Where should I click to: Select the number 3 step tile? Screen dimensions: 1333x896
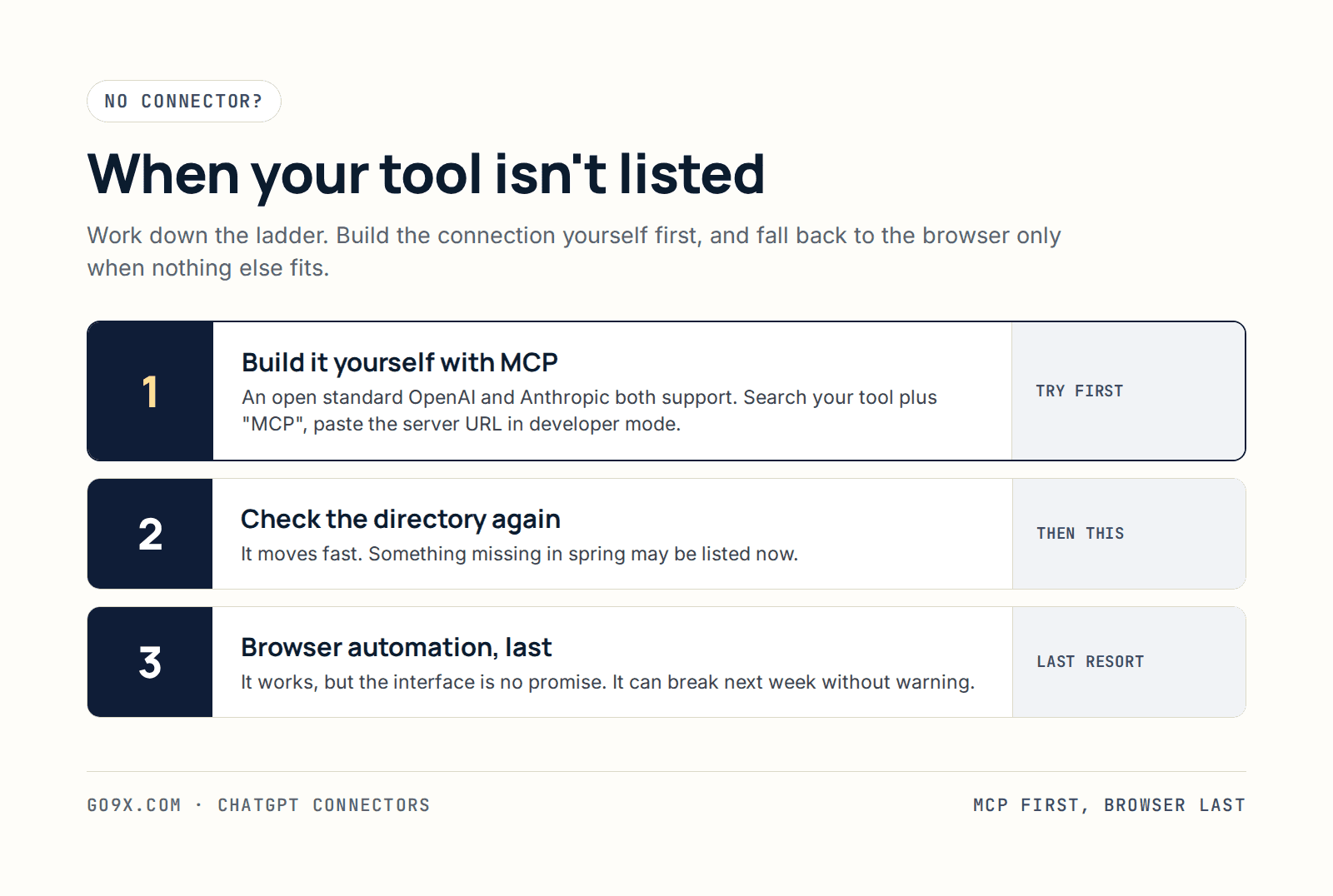pos(150,662)
